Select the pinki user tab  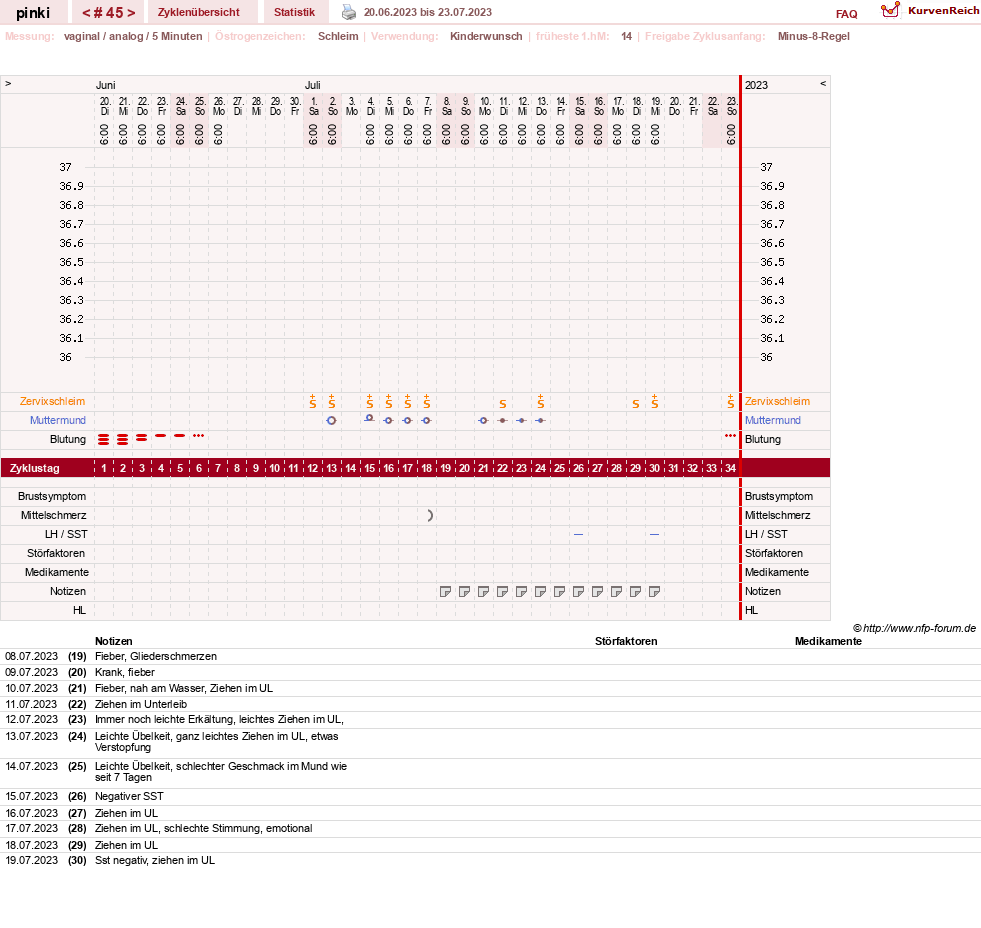click(x=33, y=13)
